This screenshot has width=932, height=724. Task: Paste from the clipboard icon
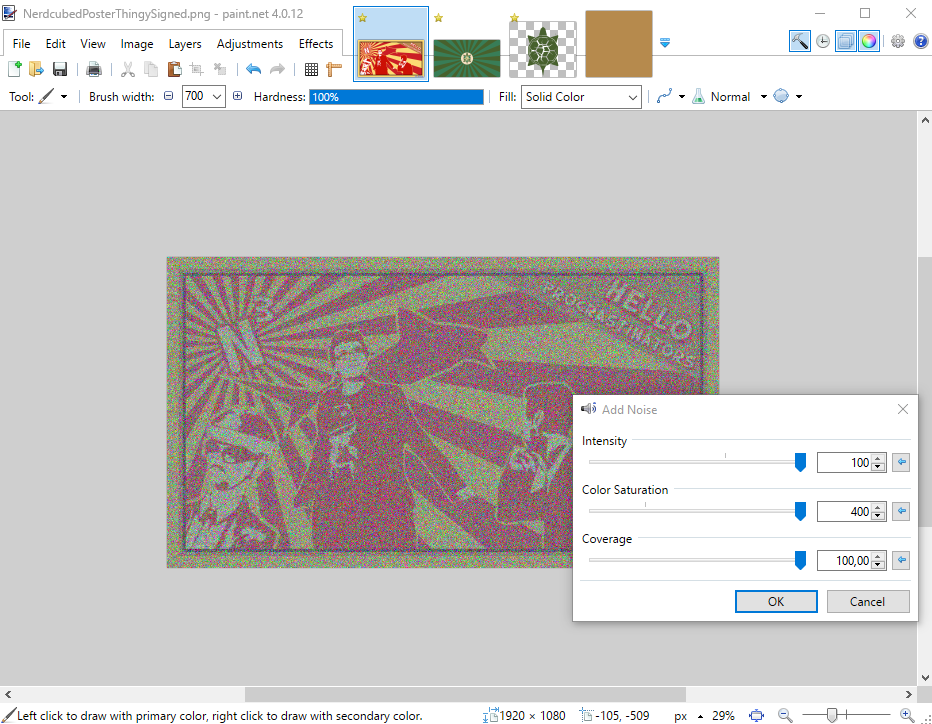174,69
